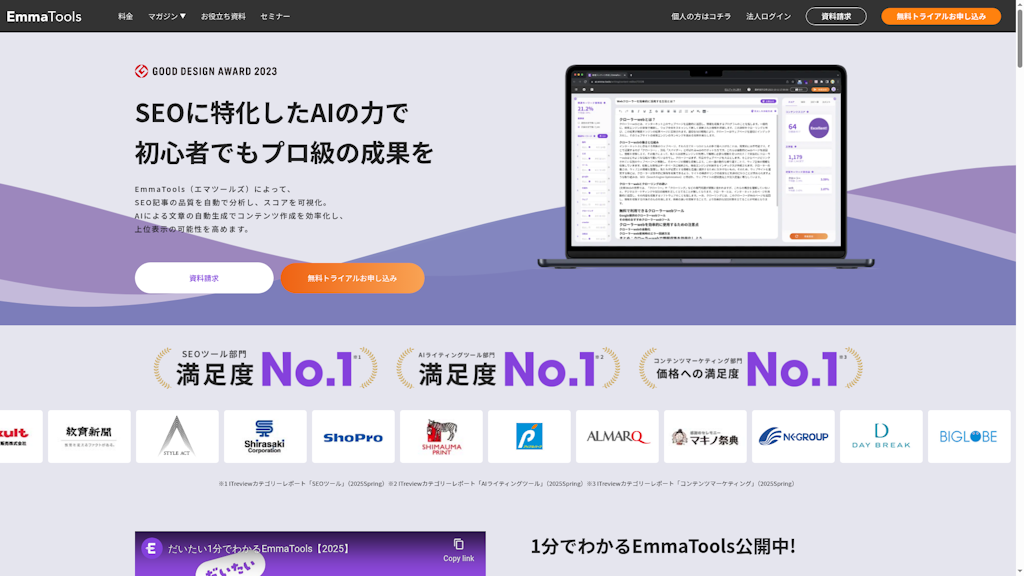Screen dimensions: 1024x576
Task: Click the laptop product screenshot image
Action: click(x=706, y=167)
